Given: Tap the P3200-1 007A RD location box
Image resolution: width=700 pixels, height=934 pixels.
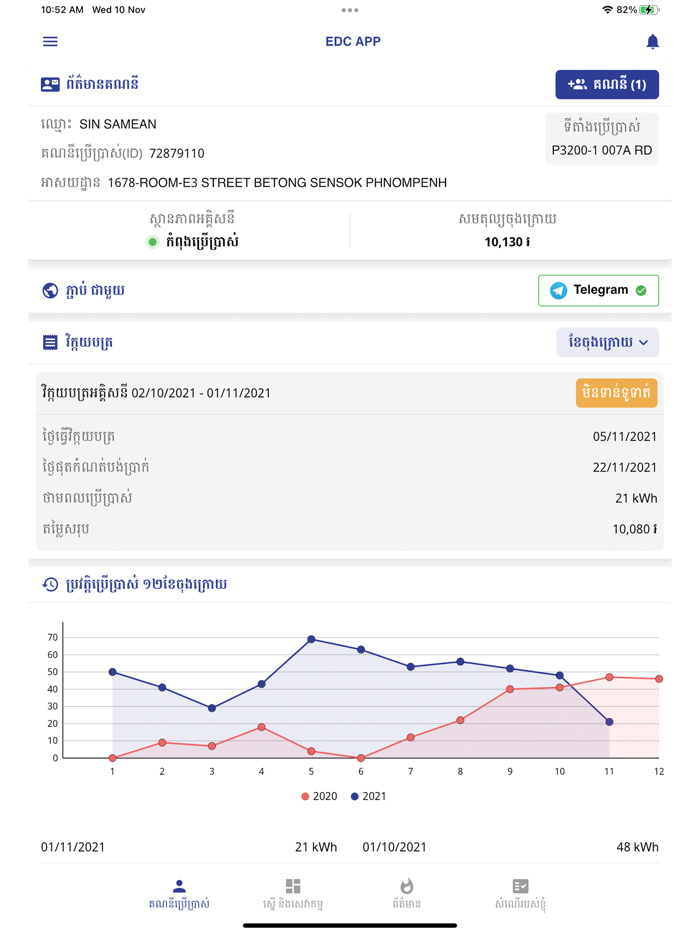Looking at the screenshot, I should click(x=602, y=140).
